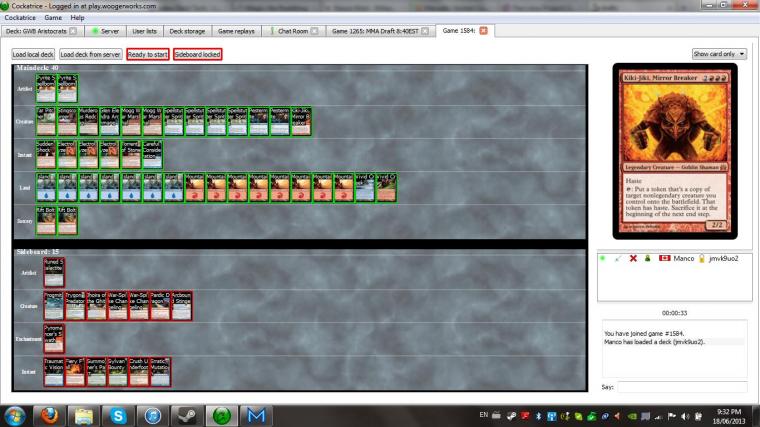Click the Bluetooth tray icon

pos(538,416)
